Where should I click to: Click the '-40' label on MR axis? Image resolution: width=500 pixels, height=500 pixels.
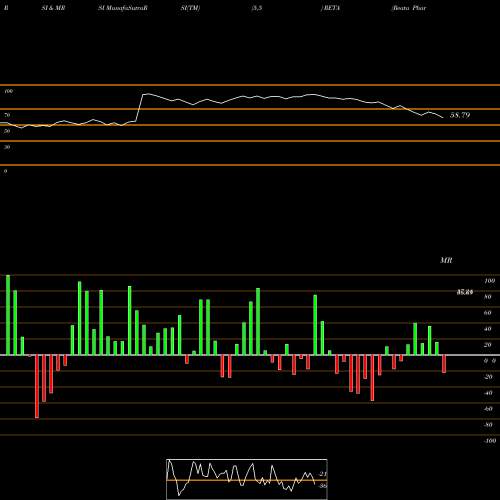coord(488,393)
